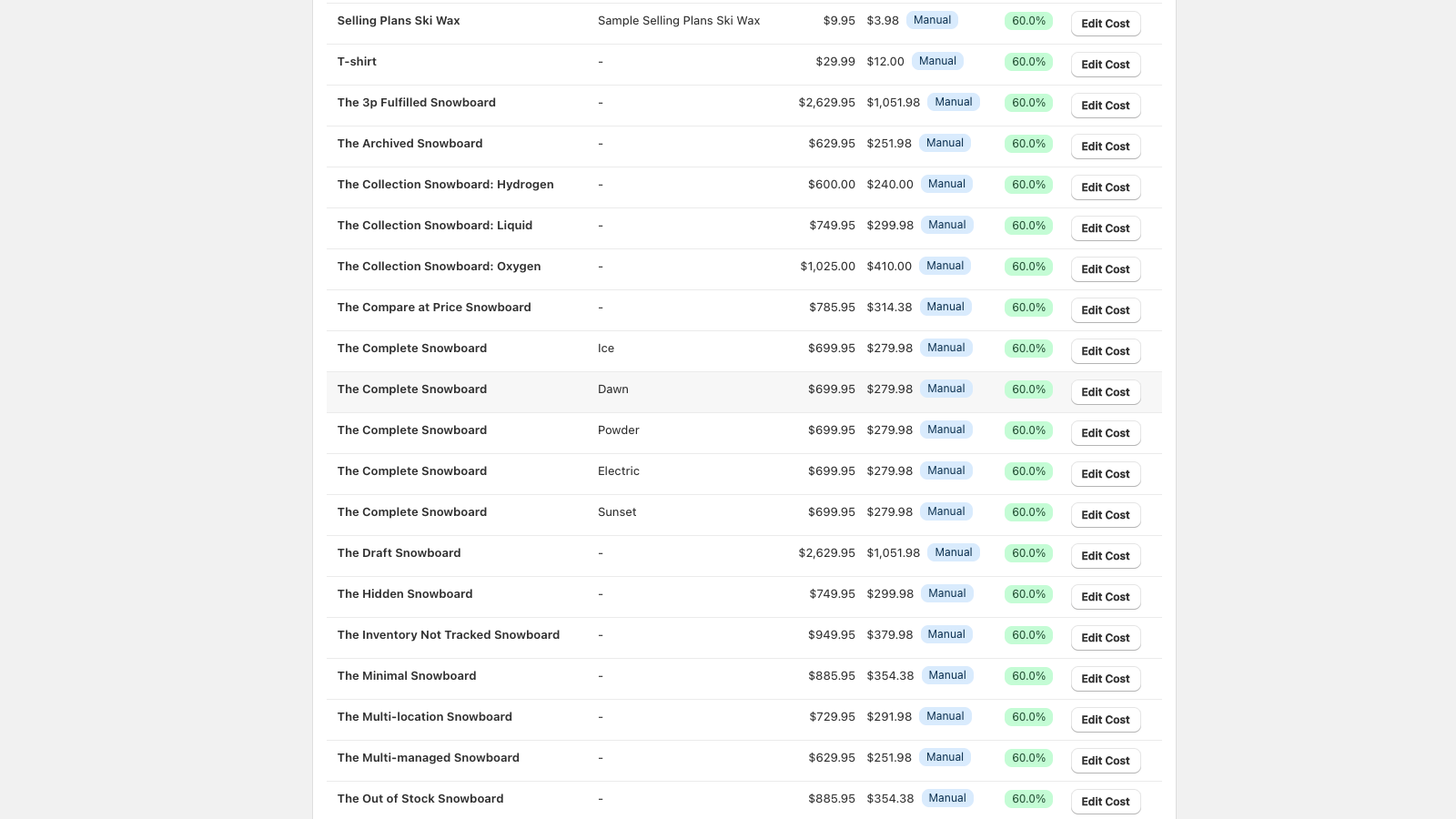Click Edit Cost for The Minimal Snowboard
The image size is (1456, 819).
pos(1105,679)
